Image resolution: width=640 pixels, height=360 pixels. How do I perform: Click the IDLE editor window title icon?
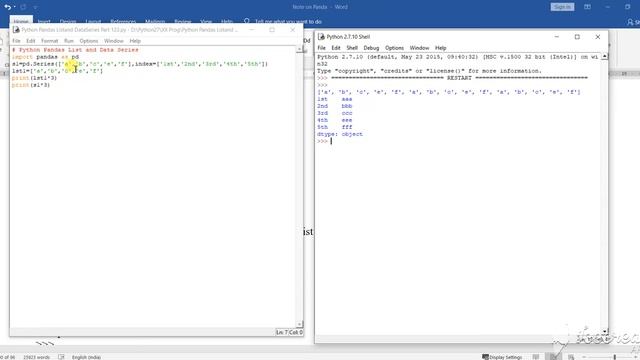click(x=16, y=30)
